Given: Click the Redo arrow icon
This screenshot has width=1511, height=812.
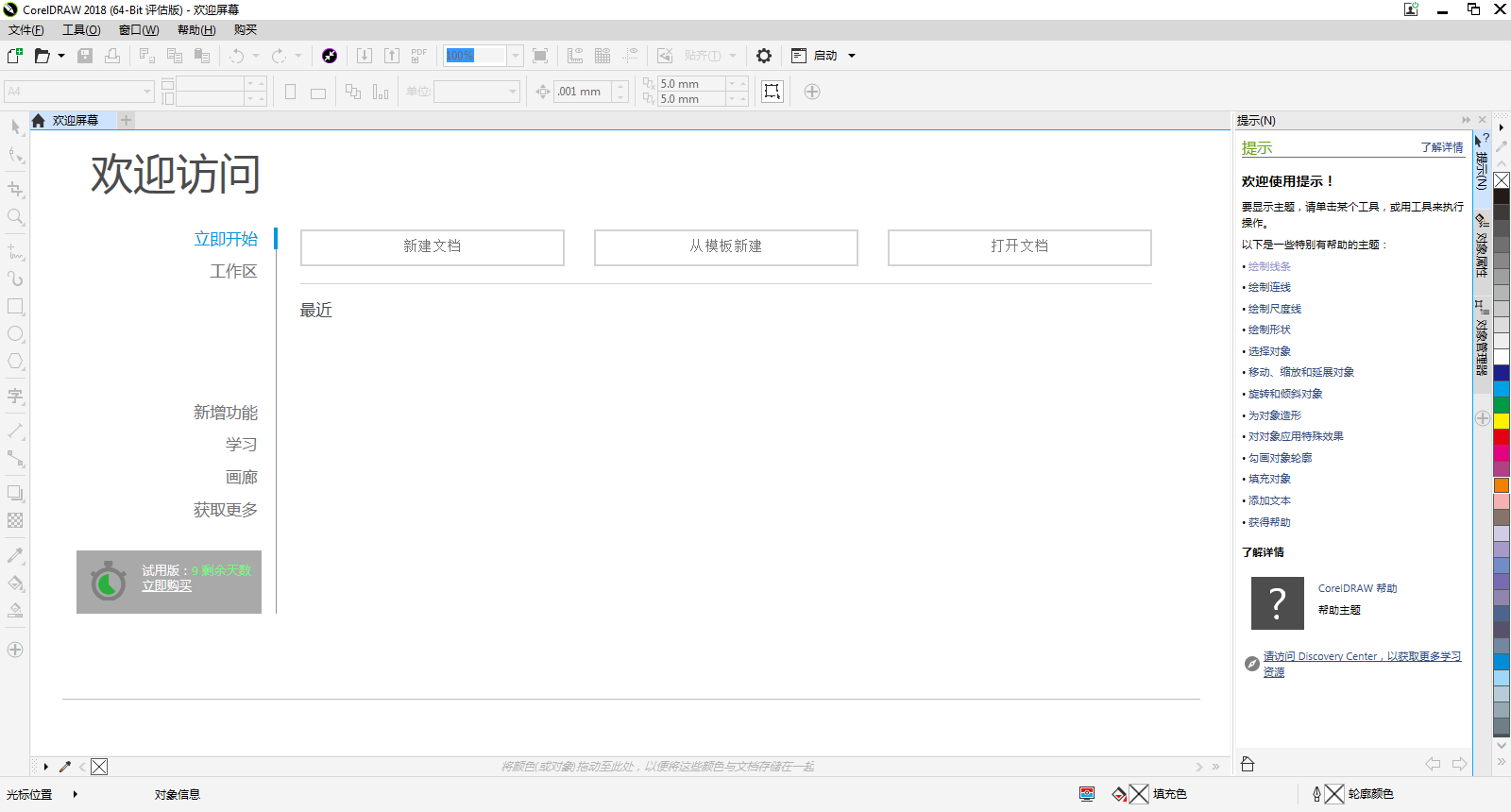Looking at the screenshot, I should click(x=279, y=56).
